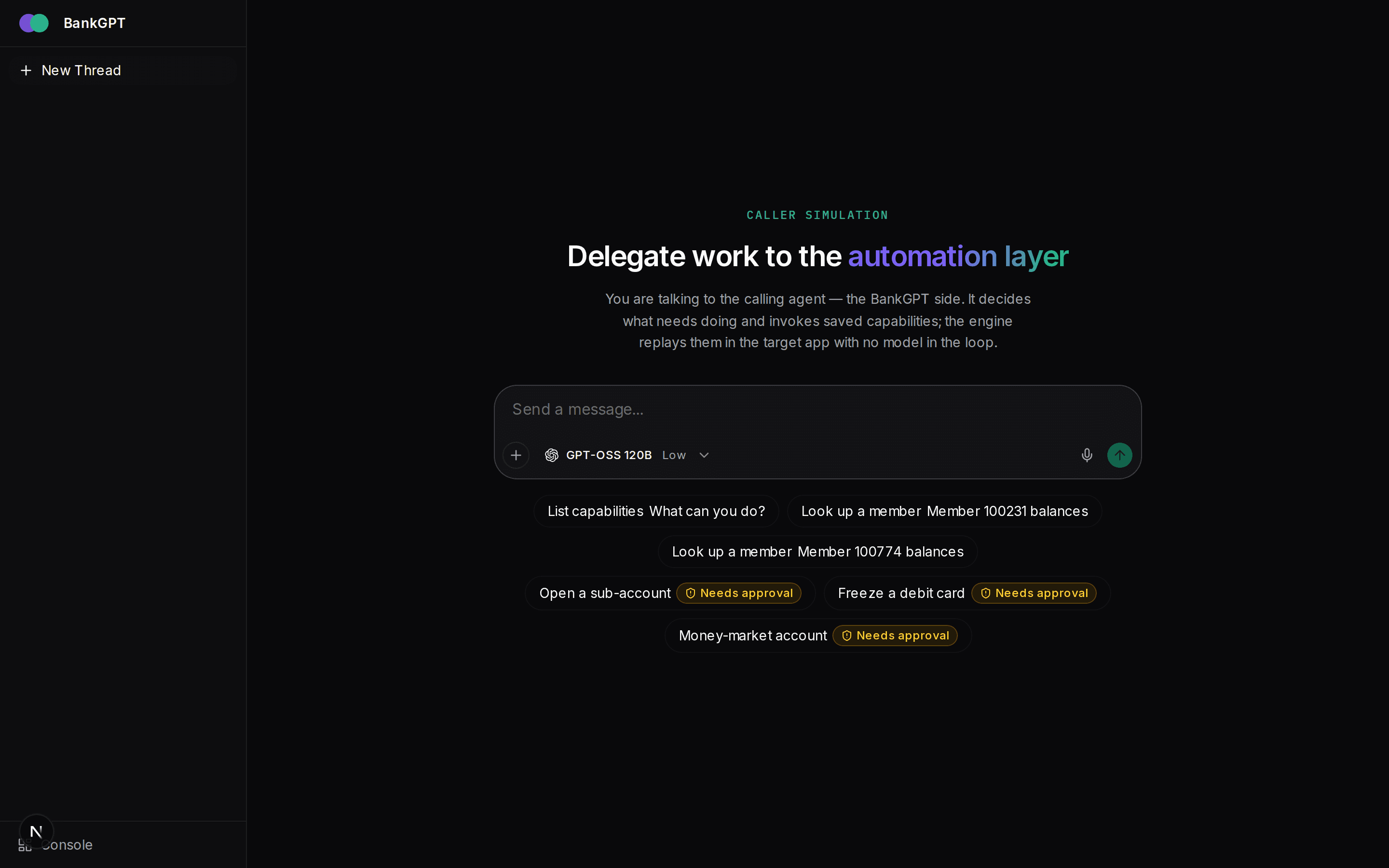Select Member 100774 balances suggestion
Viewport: 1389px width, 868px height.
pyautogui.click(x=817, y=552)
